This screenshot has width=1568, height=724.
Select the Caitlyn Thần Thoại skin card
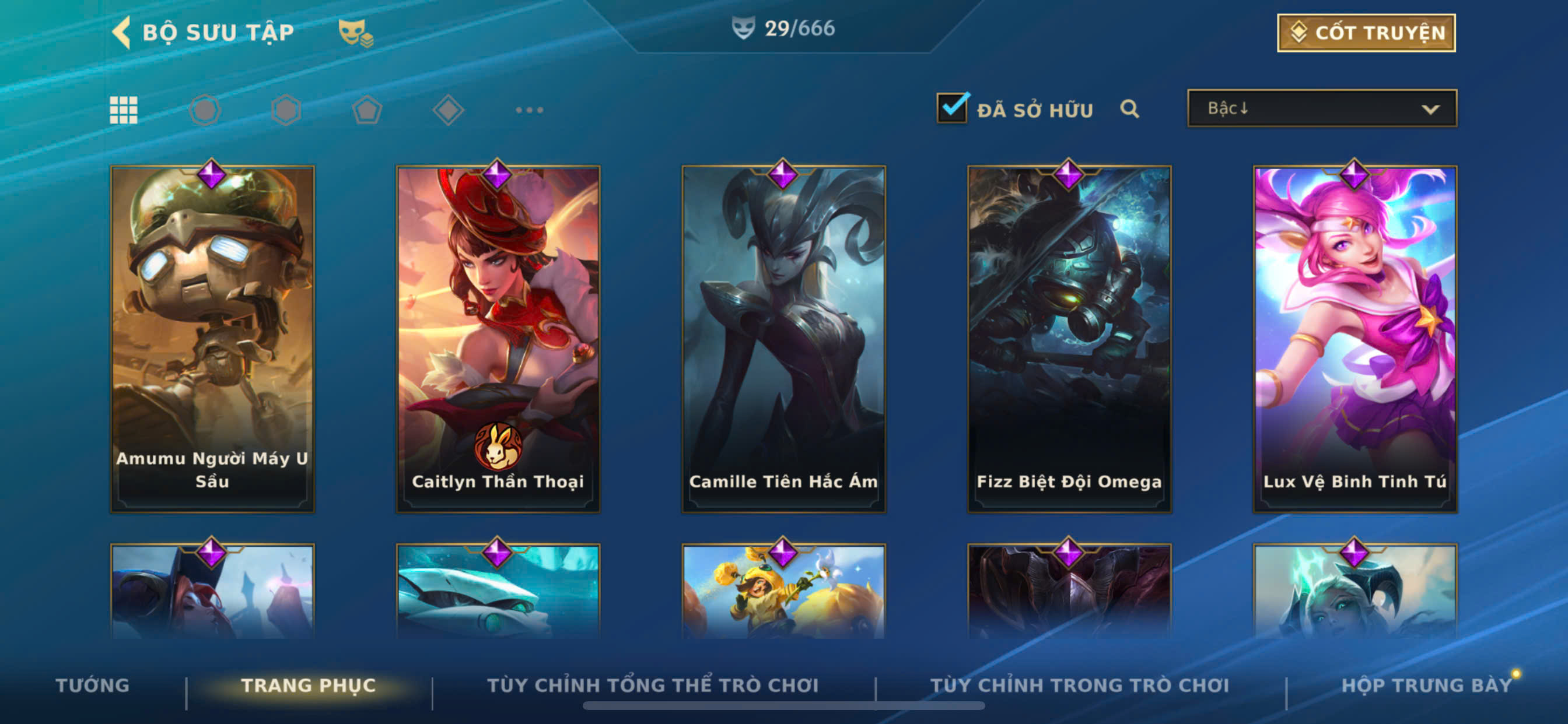[498, 339]
